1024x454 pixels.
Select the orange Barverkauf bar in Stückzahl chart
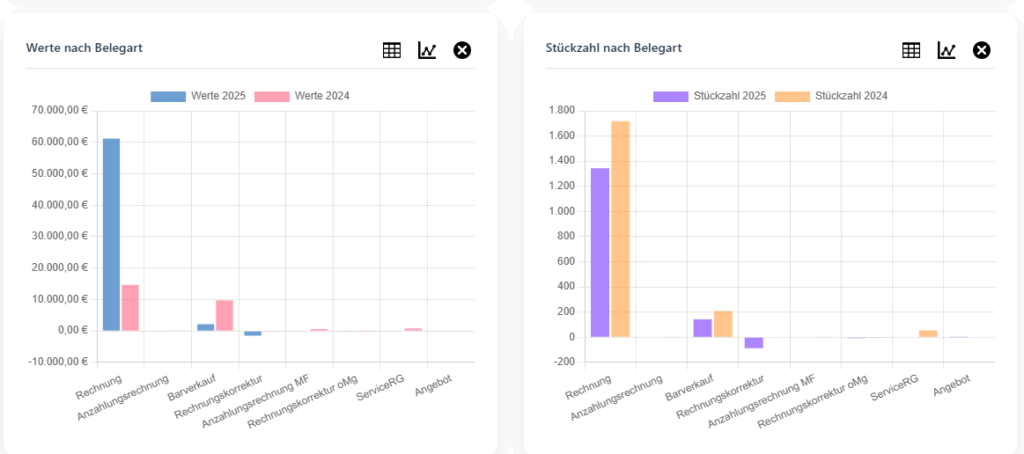[x=722, y=324]
